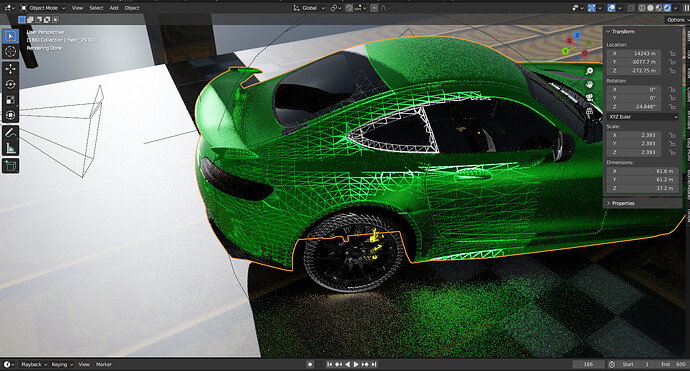This screenshot has height=371, width=690.
Task: Lock the Scale Y axis
Action: pos(672,144)
